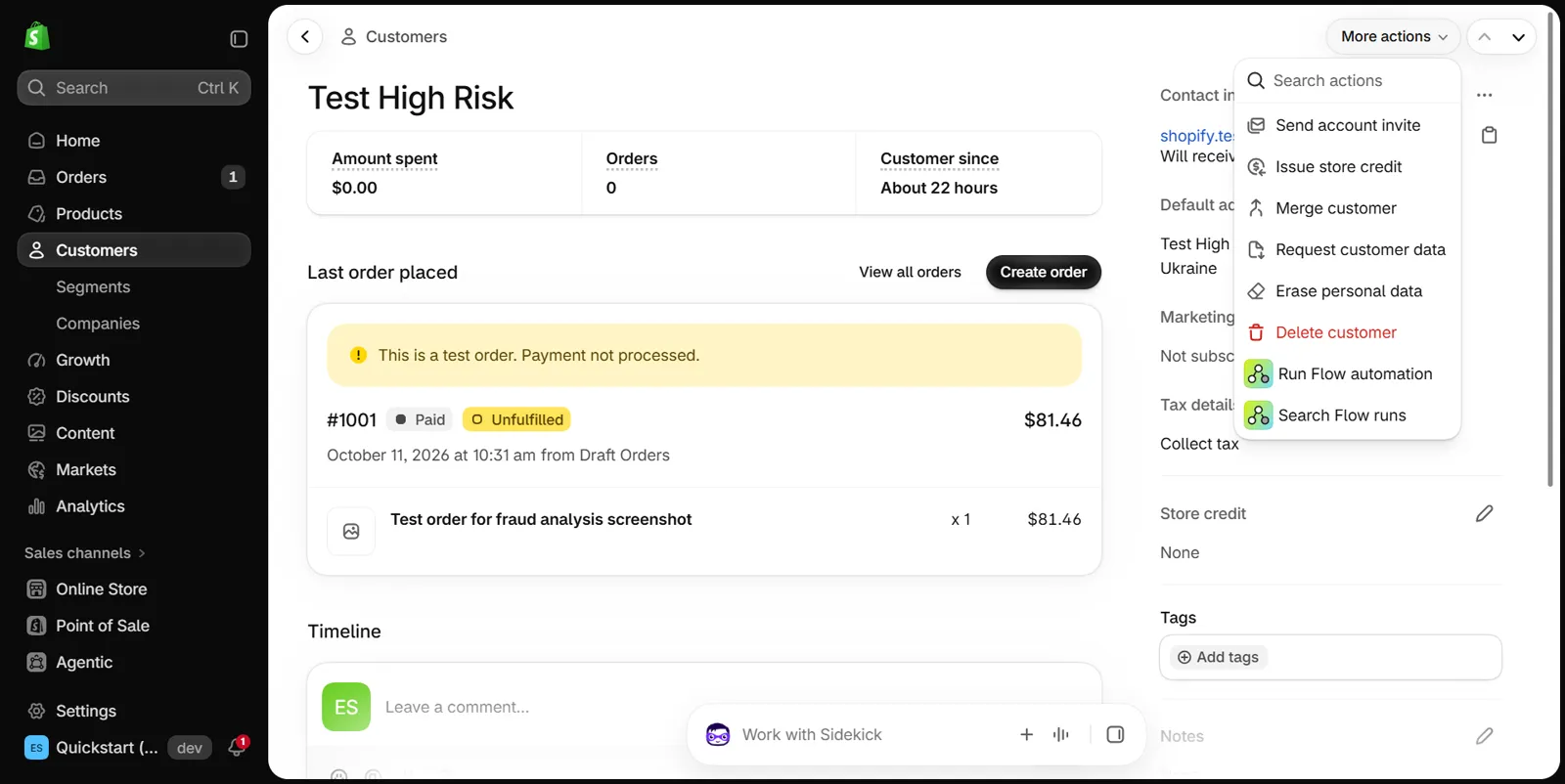Expand the Sales channels section
Viewport: 1565px width, 784px height.
pyautogui.click(x=85, y=553)
